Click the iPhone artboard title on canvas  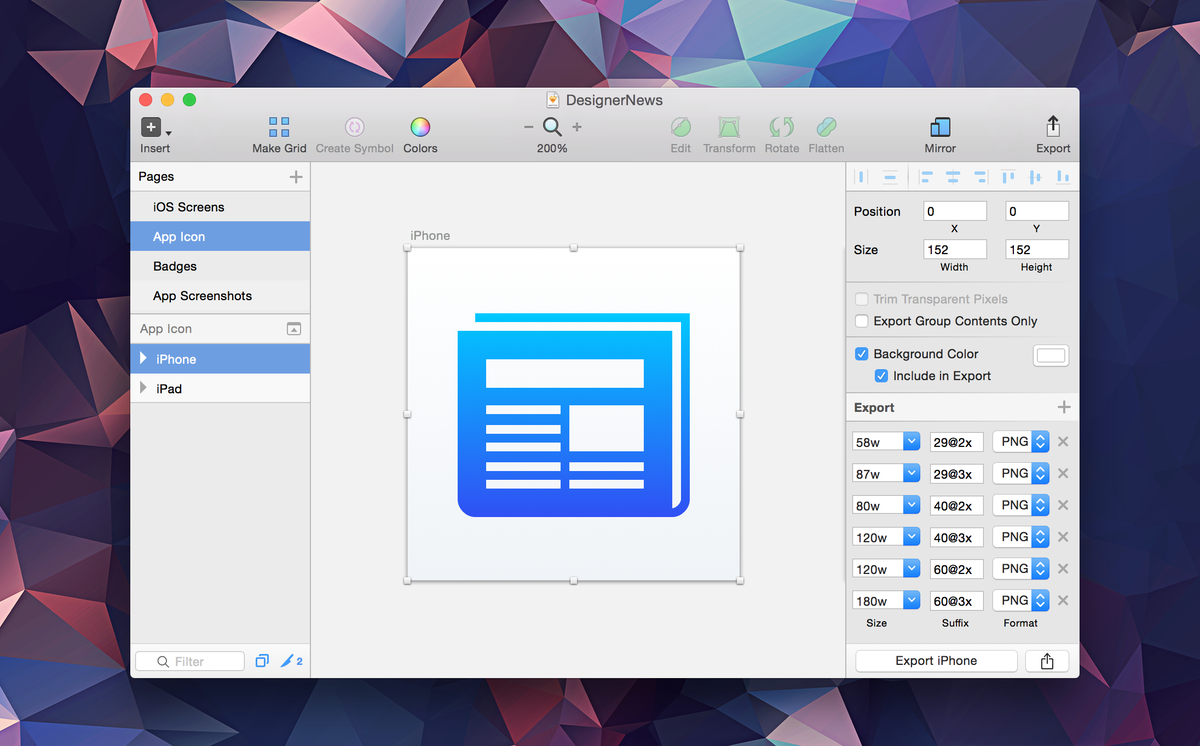(430, 236)
